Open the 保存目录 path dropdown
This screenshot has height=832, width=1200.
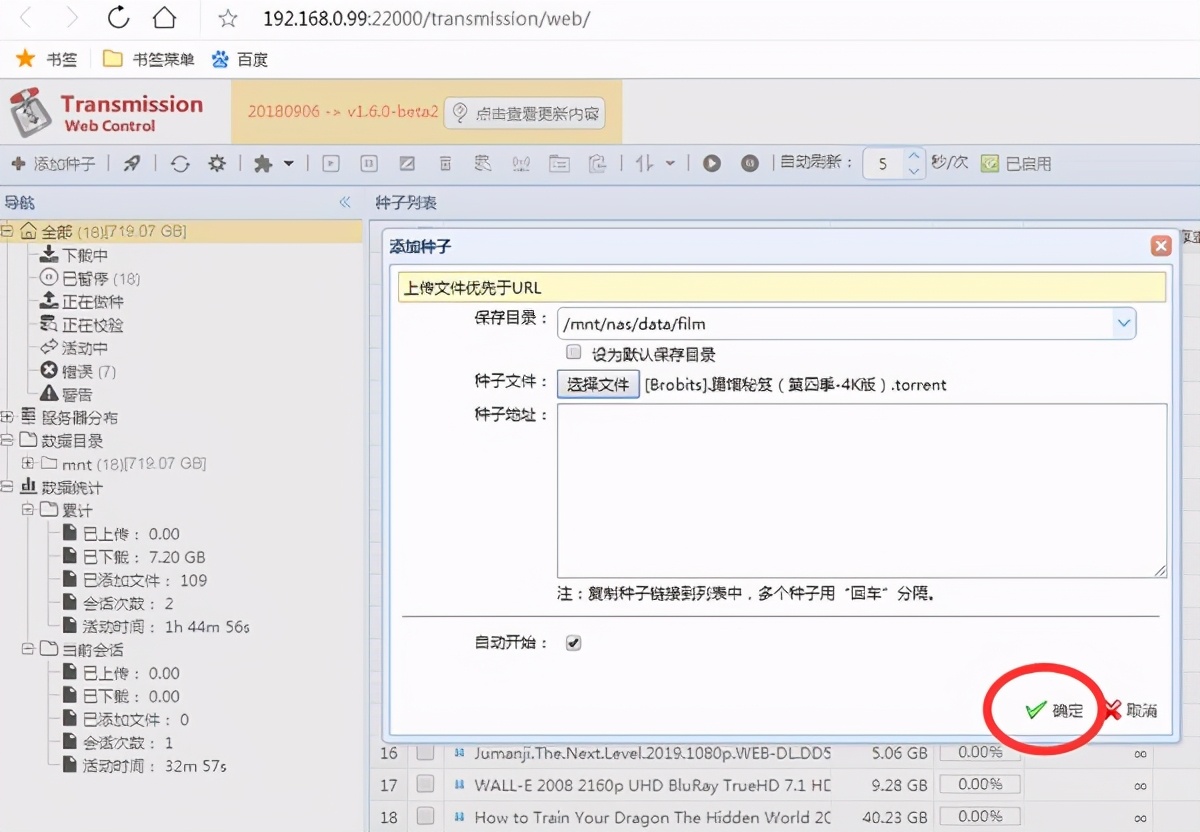click(1125, 323)
